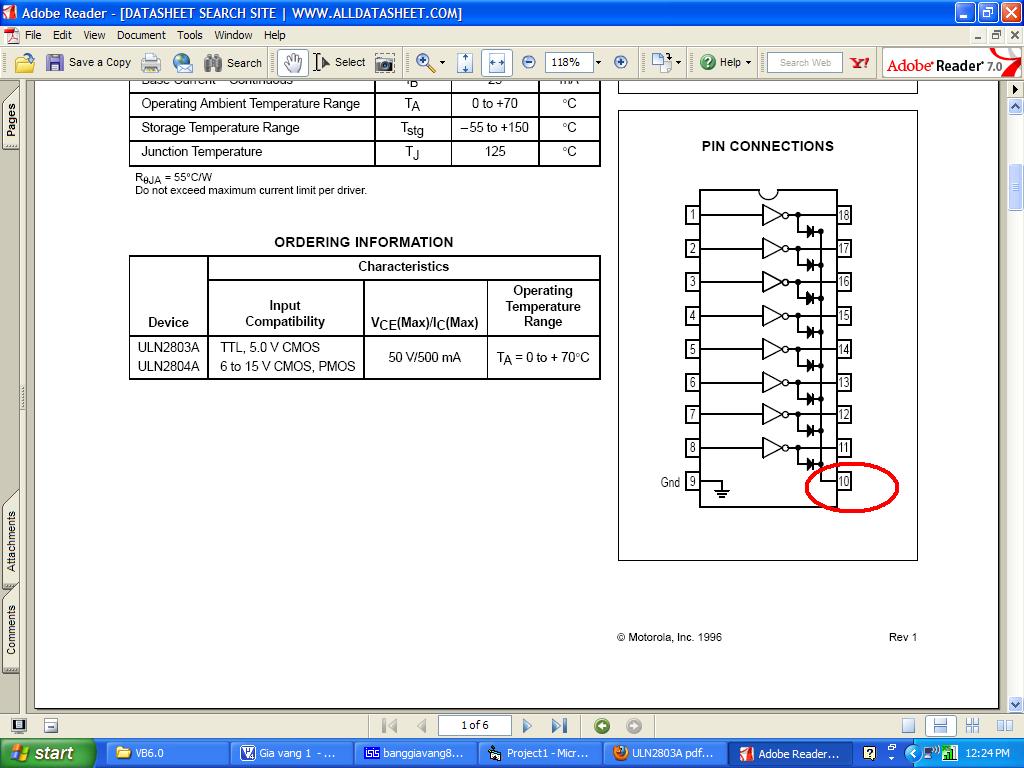Click the Fit Page height icon
Viewport: 1024px width, 768px height.
coord(465,63)
